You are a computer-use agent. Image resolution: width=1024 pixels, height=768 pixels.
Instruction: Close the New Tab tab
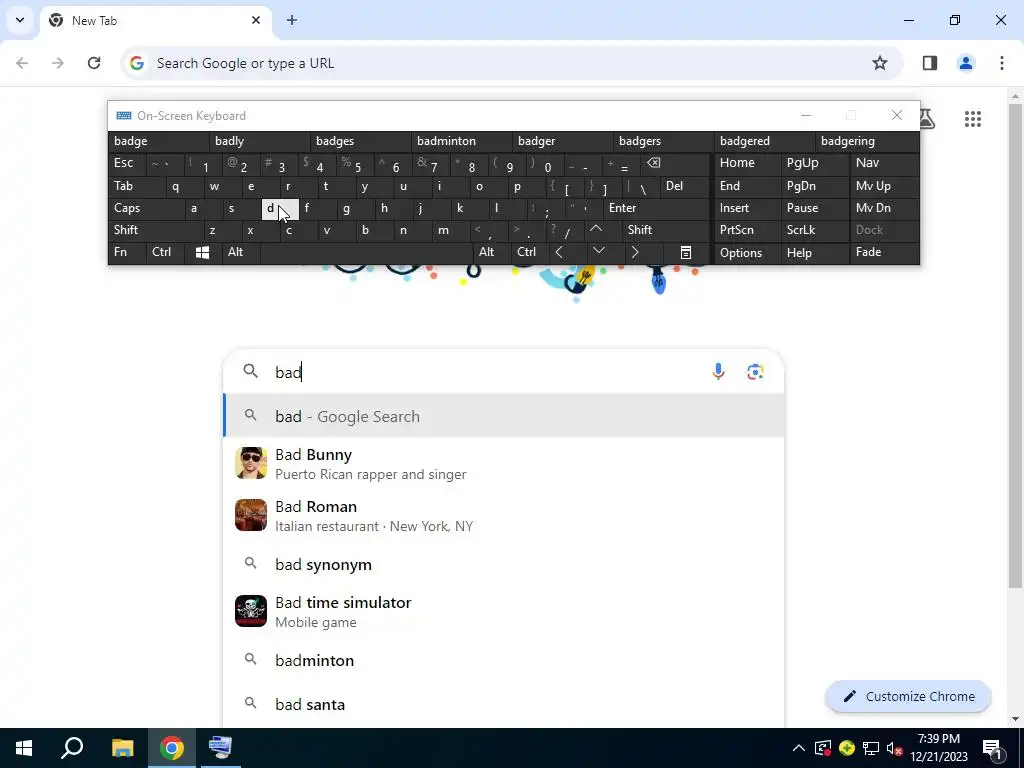[x=256, y=20]
